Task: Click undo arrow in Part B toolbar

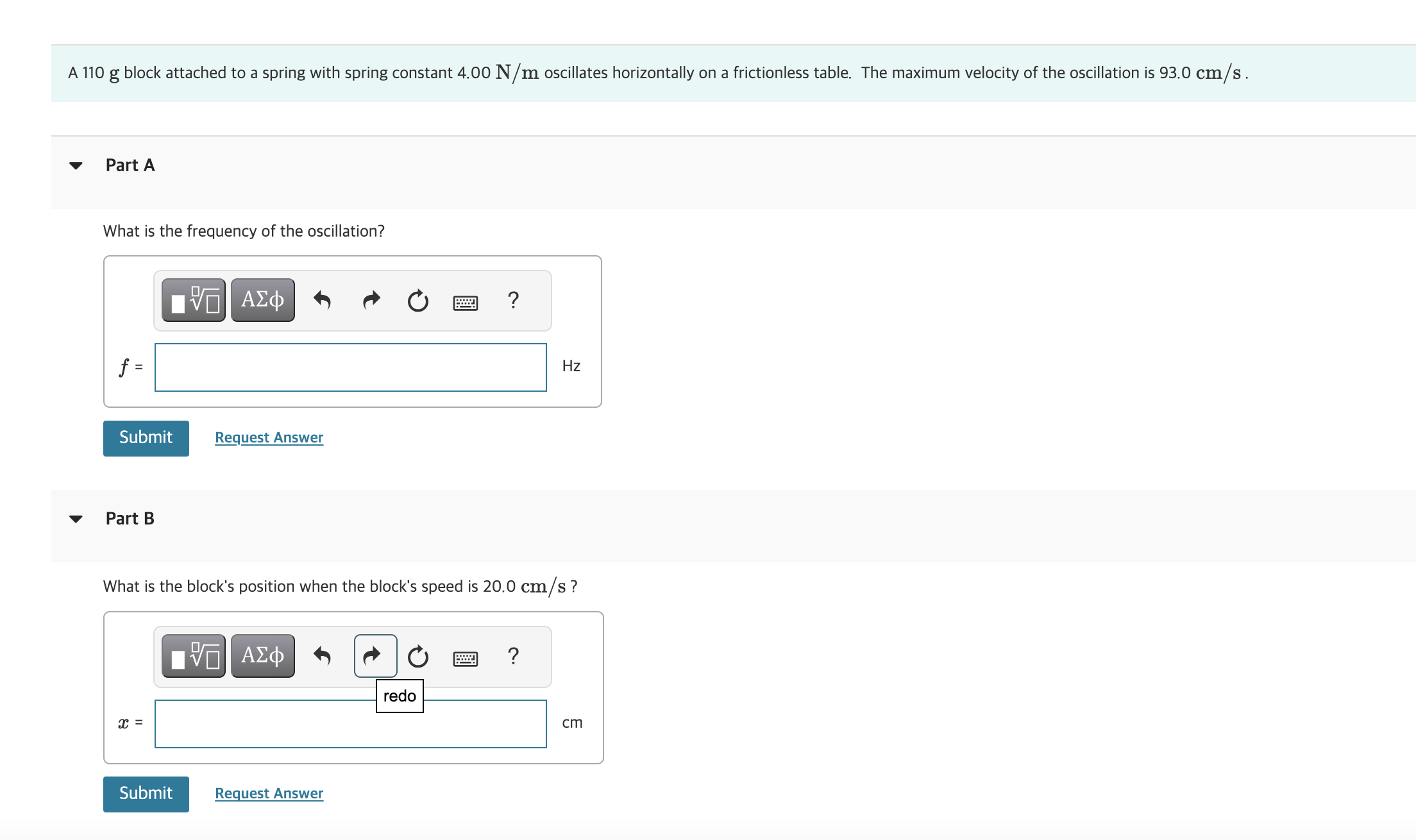Action: pos(322,656)
